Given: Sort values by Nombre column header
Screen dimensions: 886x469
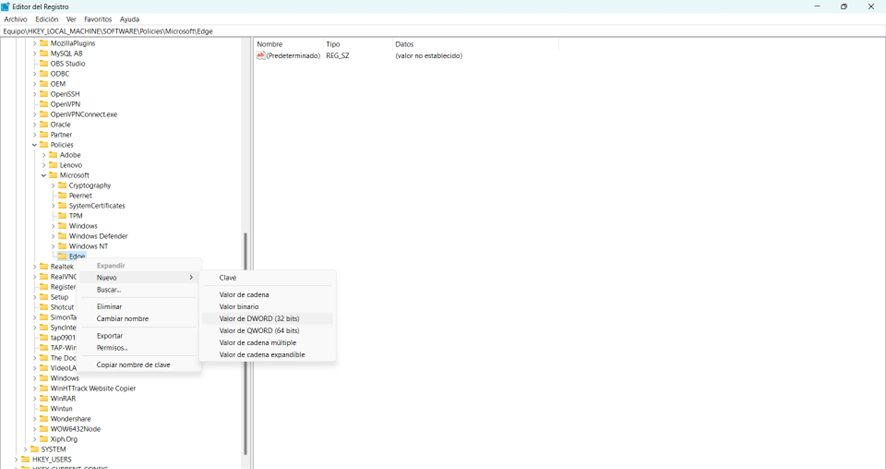Looking at the screenshot, I should [289, 44].
